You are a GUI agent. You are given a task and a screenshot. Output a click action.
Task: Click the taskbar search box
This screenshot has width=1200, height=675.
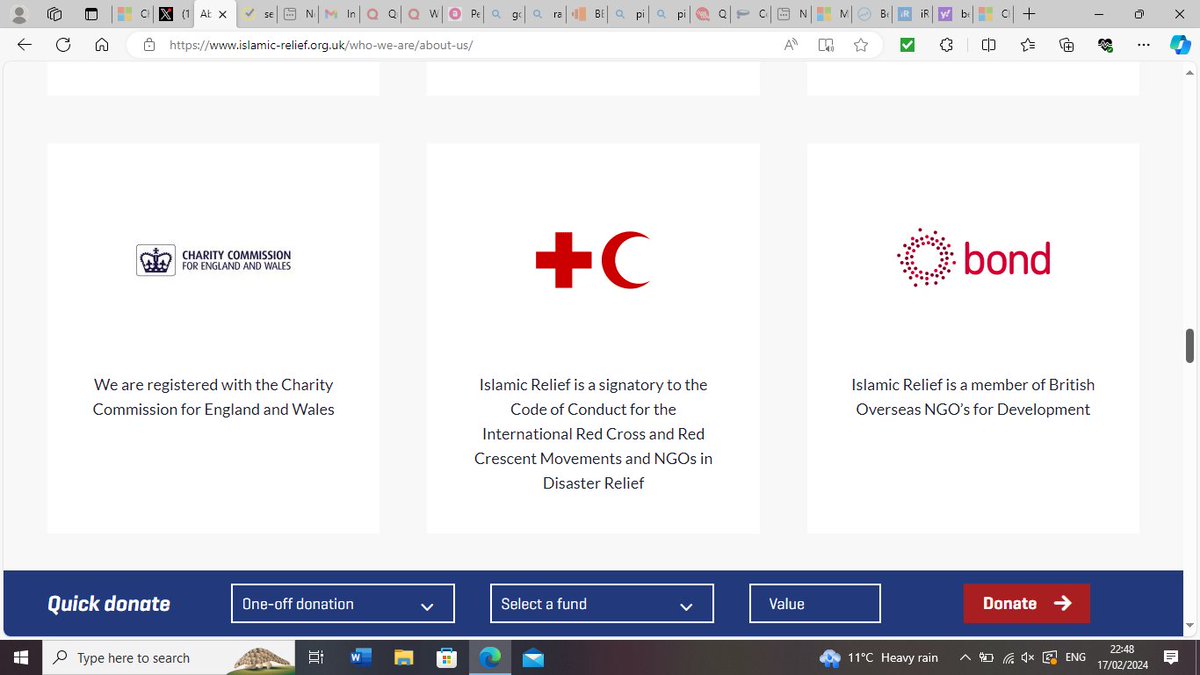click(x=170, y=657)
